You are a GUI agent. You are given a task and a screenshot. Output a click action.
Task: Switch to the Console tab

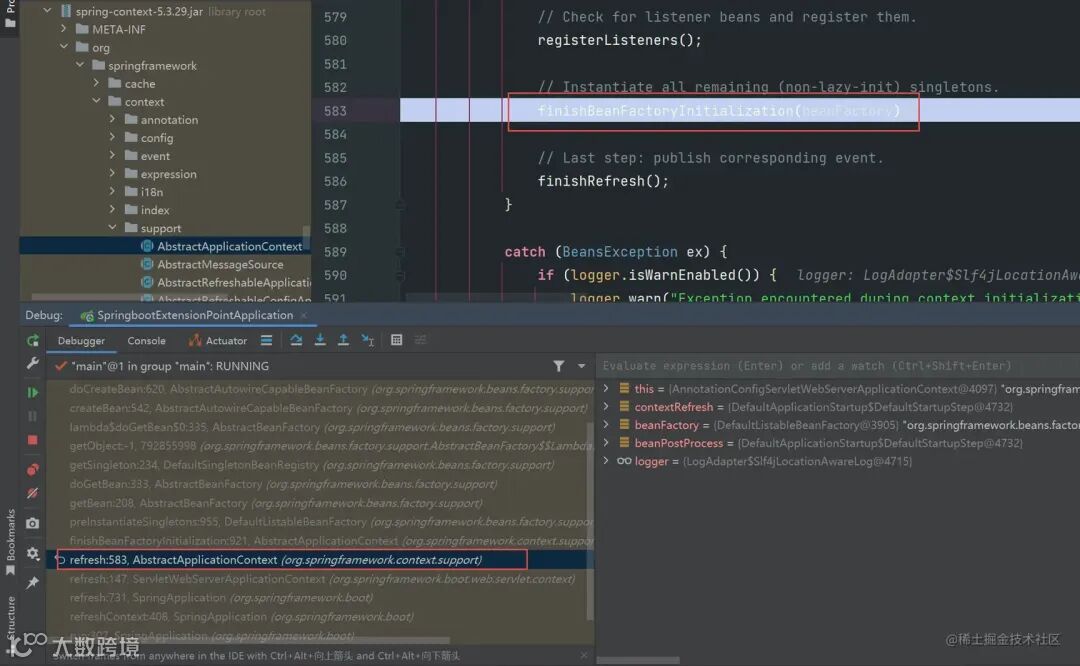(x=146, y=340)
